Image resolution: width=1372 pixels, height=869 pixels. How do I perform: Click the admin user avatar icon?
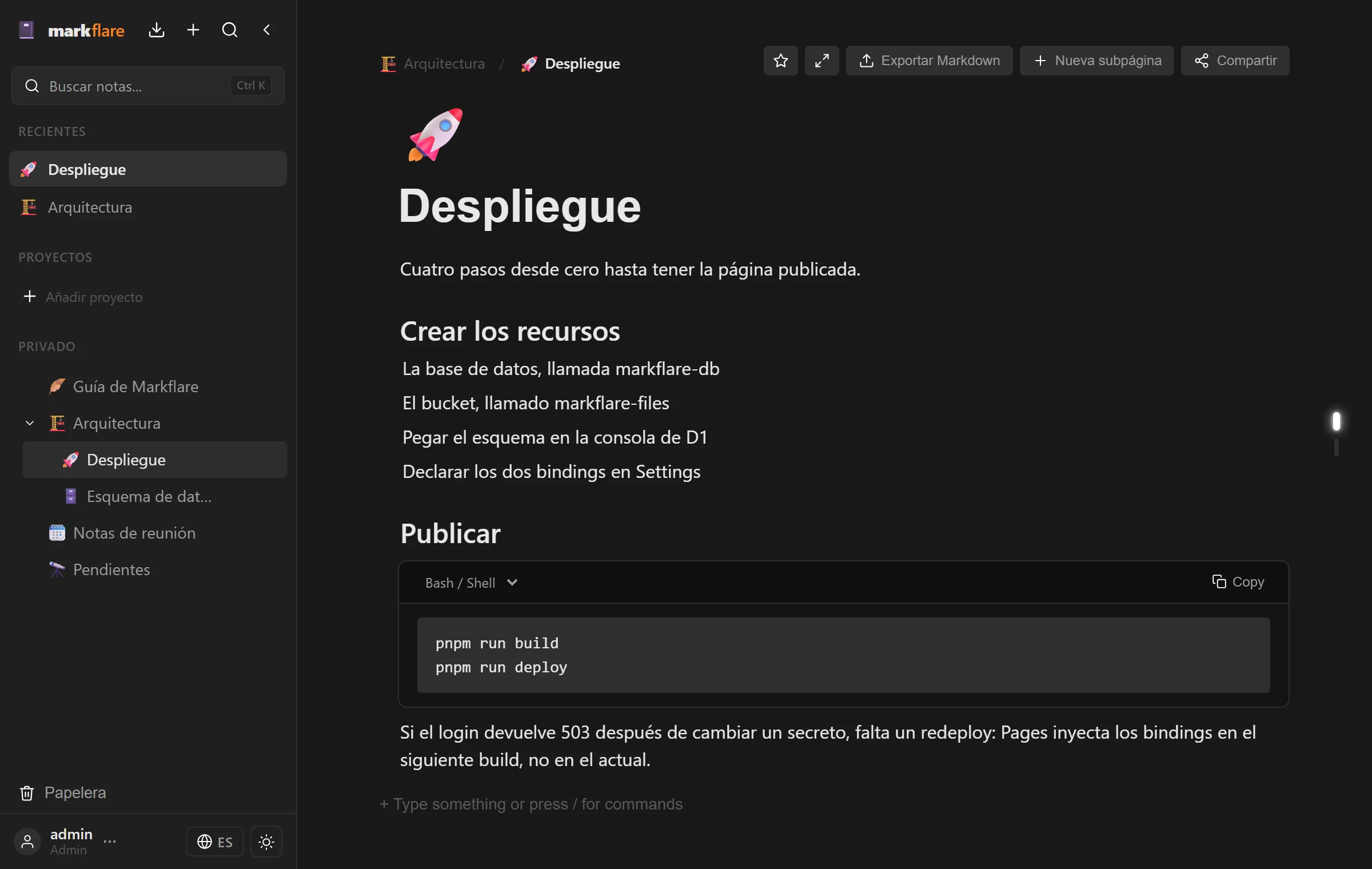(27, 841)
